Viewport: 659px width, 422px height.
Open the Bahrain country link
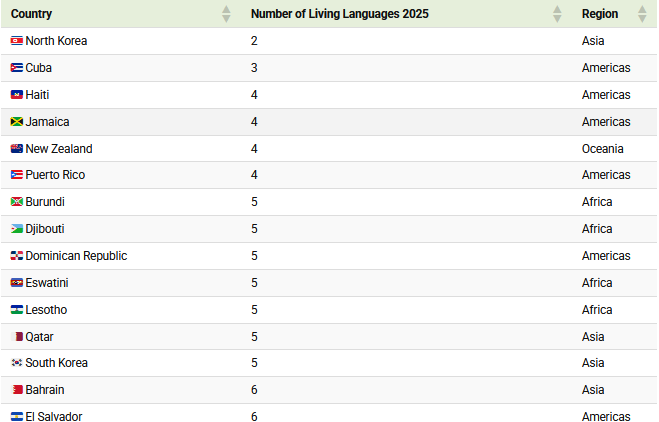tap(45, 390)
